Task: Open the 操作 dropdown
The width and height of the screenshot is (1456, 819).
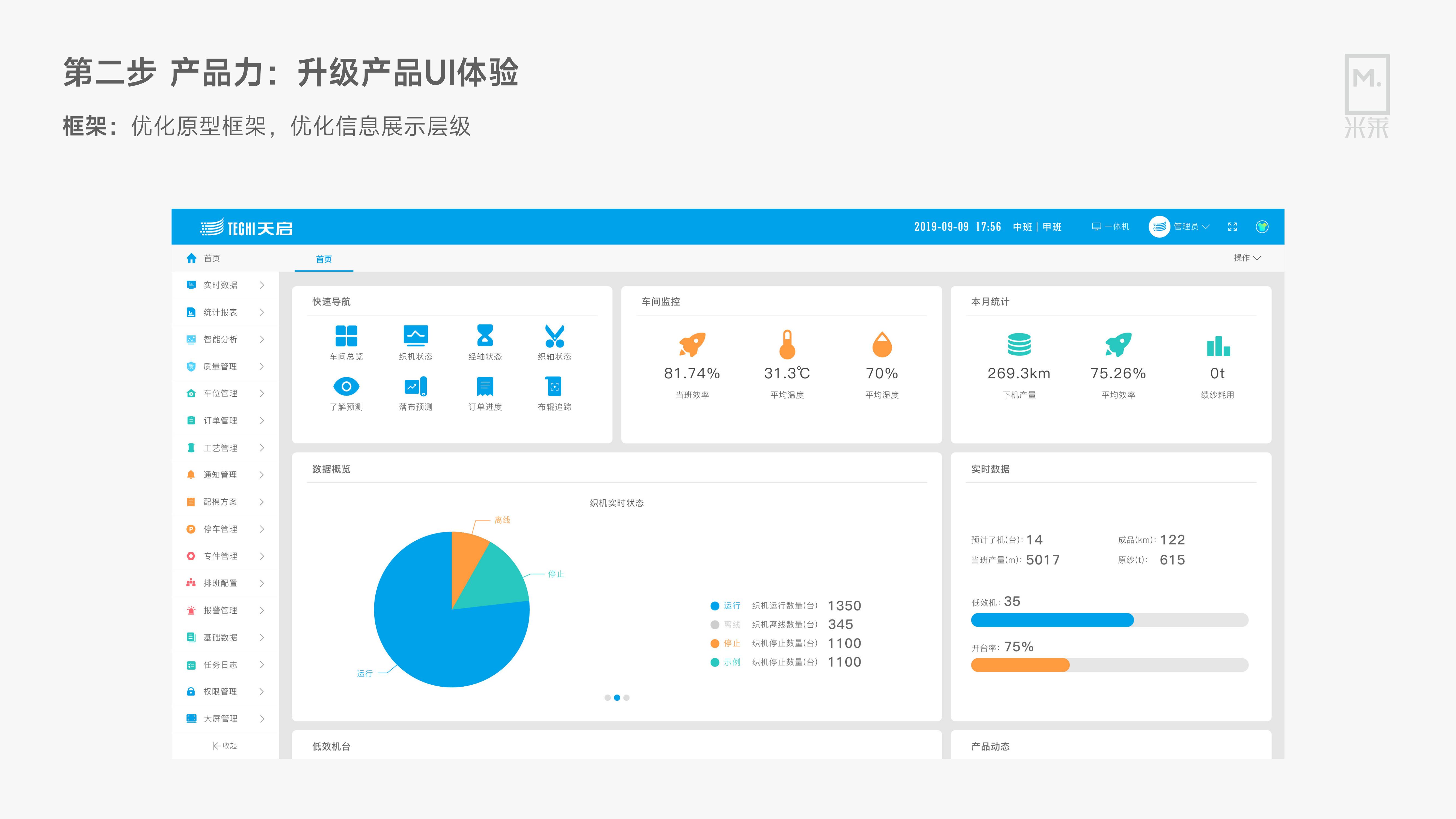Action: 1247,258
